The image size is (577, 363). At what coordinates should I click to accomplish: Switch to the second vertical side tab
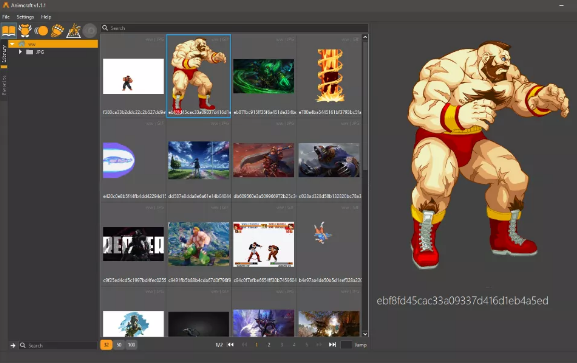coord(4,85)
